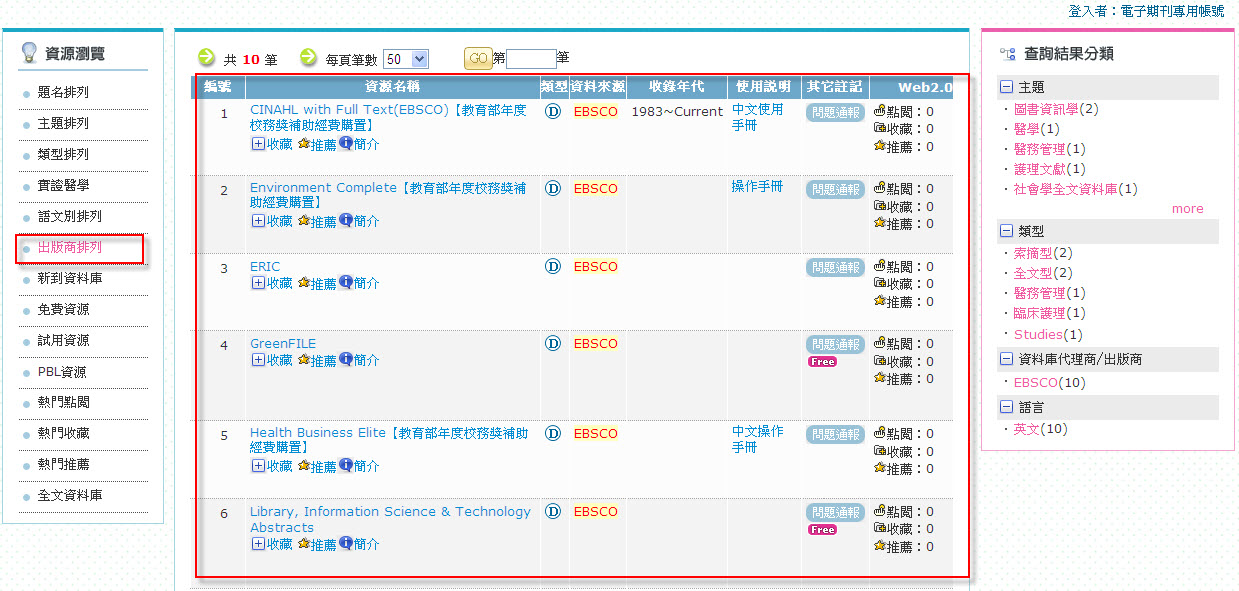Select 類型排列 in the sidebar
Image resolution: width=1239 pixels, height=591 pixels.
pos(63,154)
